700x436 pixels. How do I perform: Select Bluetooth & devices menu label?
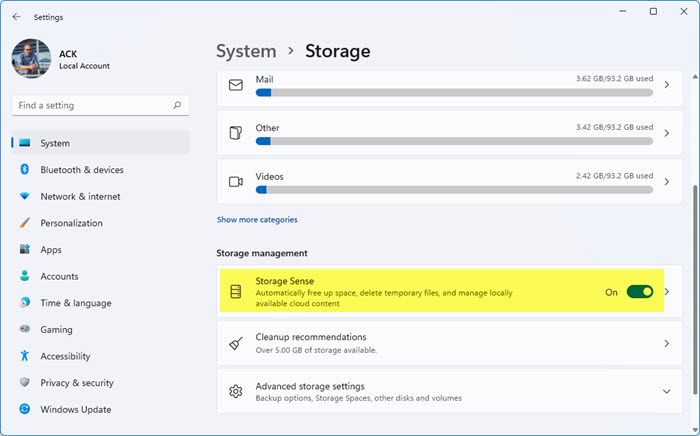click(82, 170)
